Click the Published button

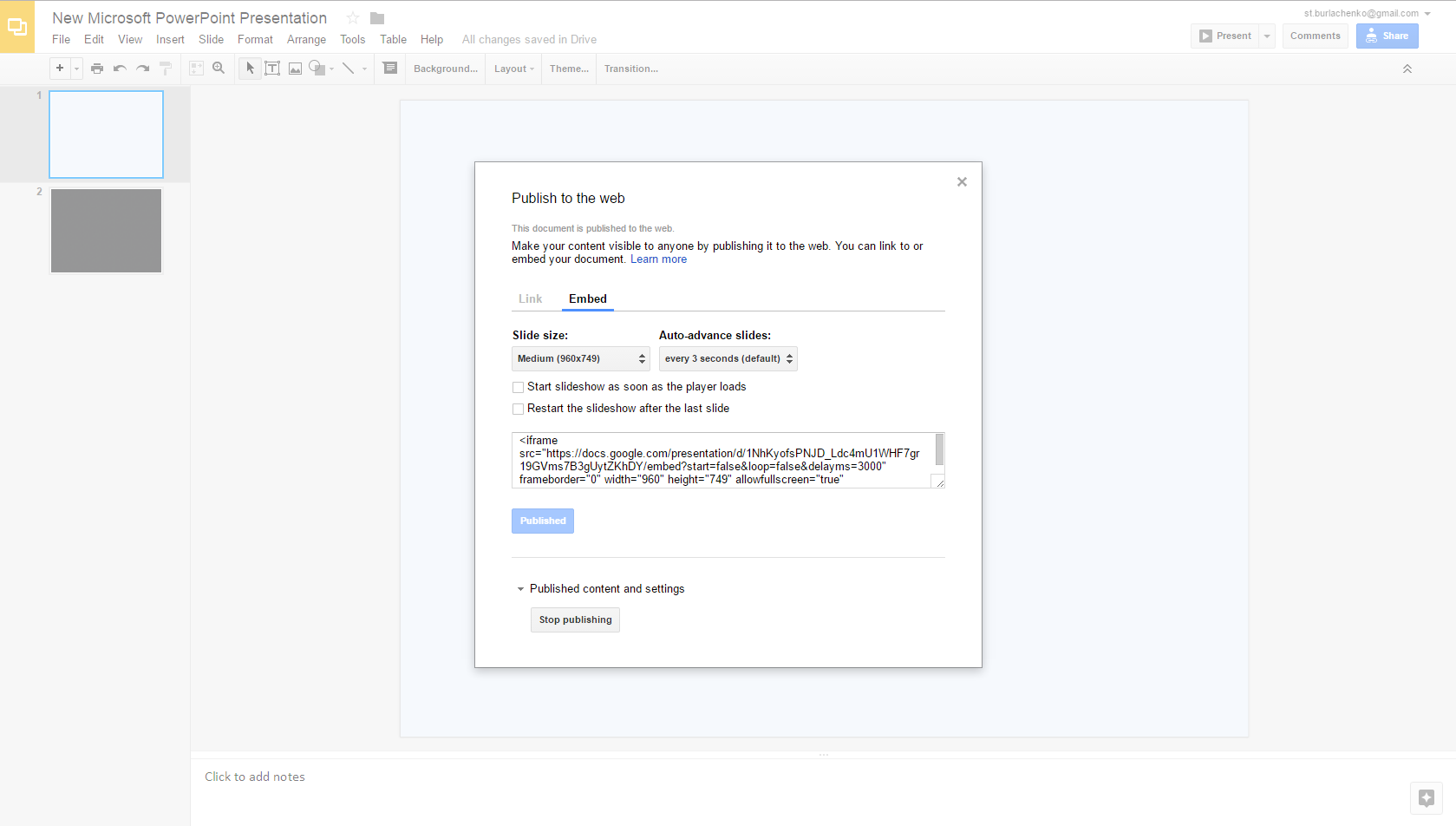tap(543, 521)
